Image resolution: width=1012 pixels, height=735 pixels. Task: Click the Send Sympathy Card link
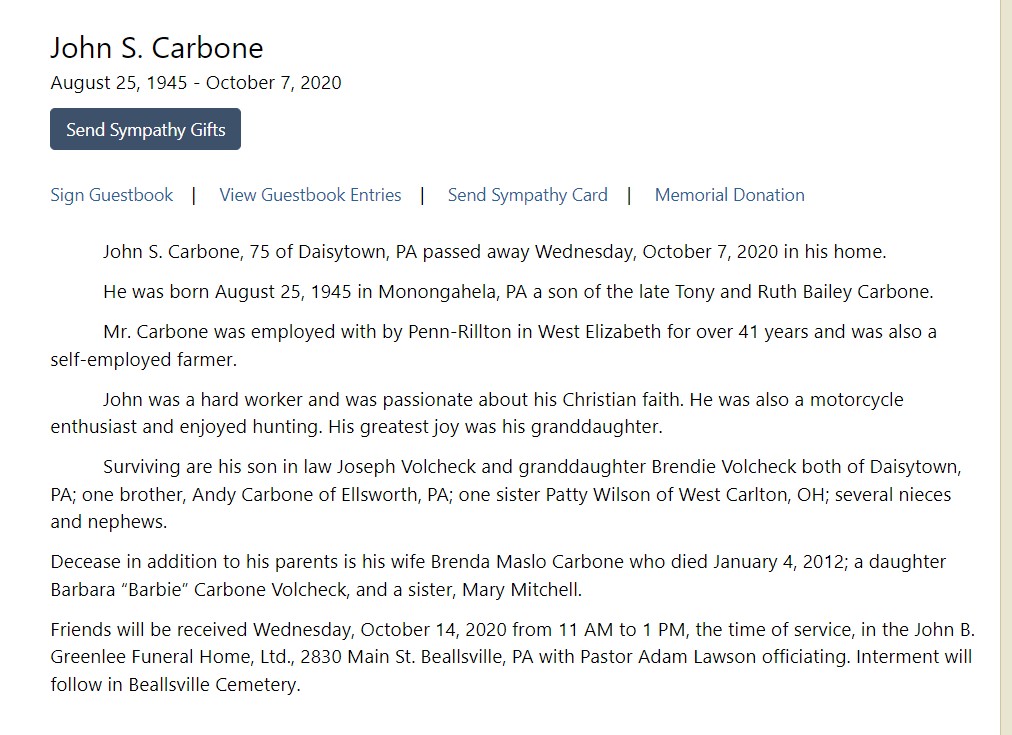[527, 195]
